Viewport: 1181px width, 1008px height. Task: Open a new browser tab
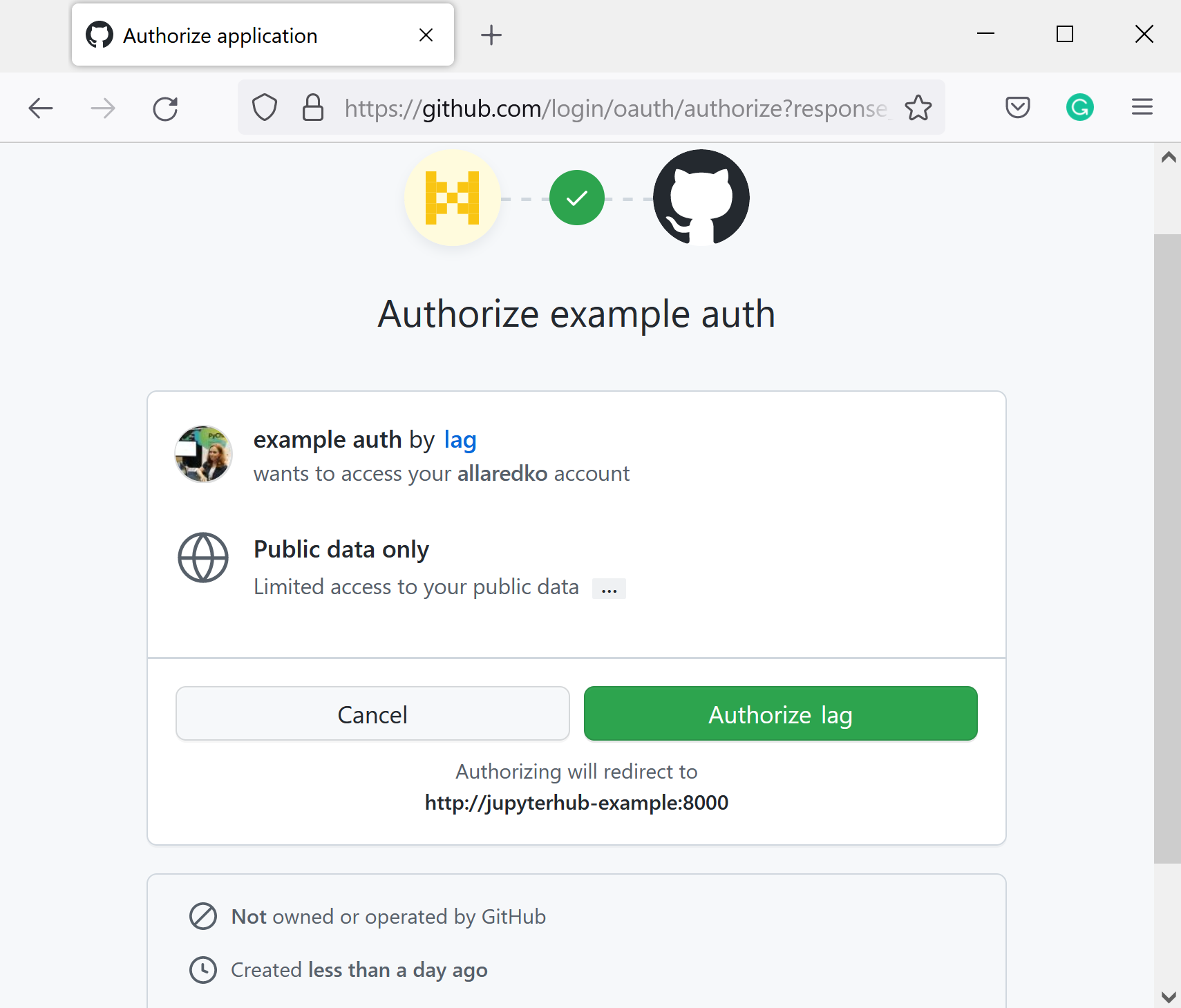pos(491,35)
